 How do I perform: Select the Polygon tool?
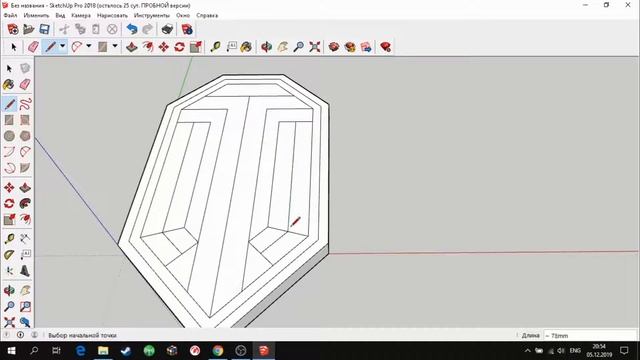point(25,136)
